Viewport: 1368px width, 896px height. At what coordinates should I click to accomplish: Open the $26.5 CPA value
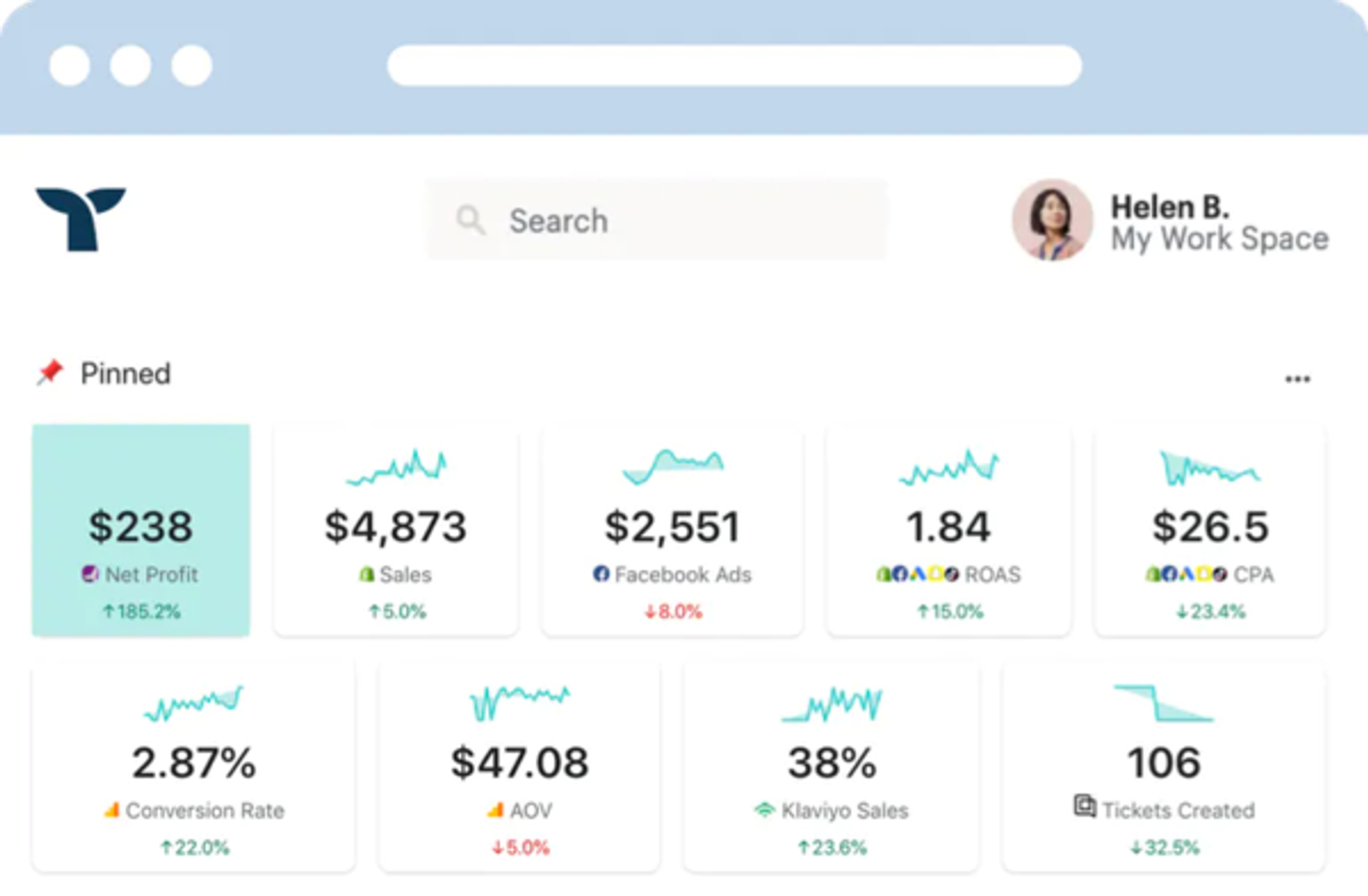tap(1210, 527)
